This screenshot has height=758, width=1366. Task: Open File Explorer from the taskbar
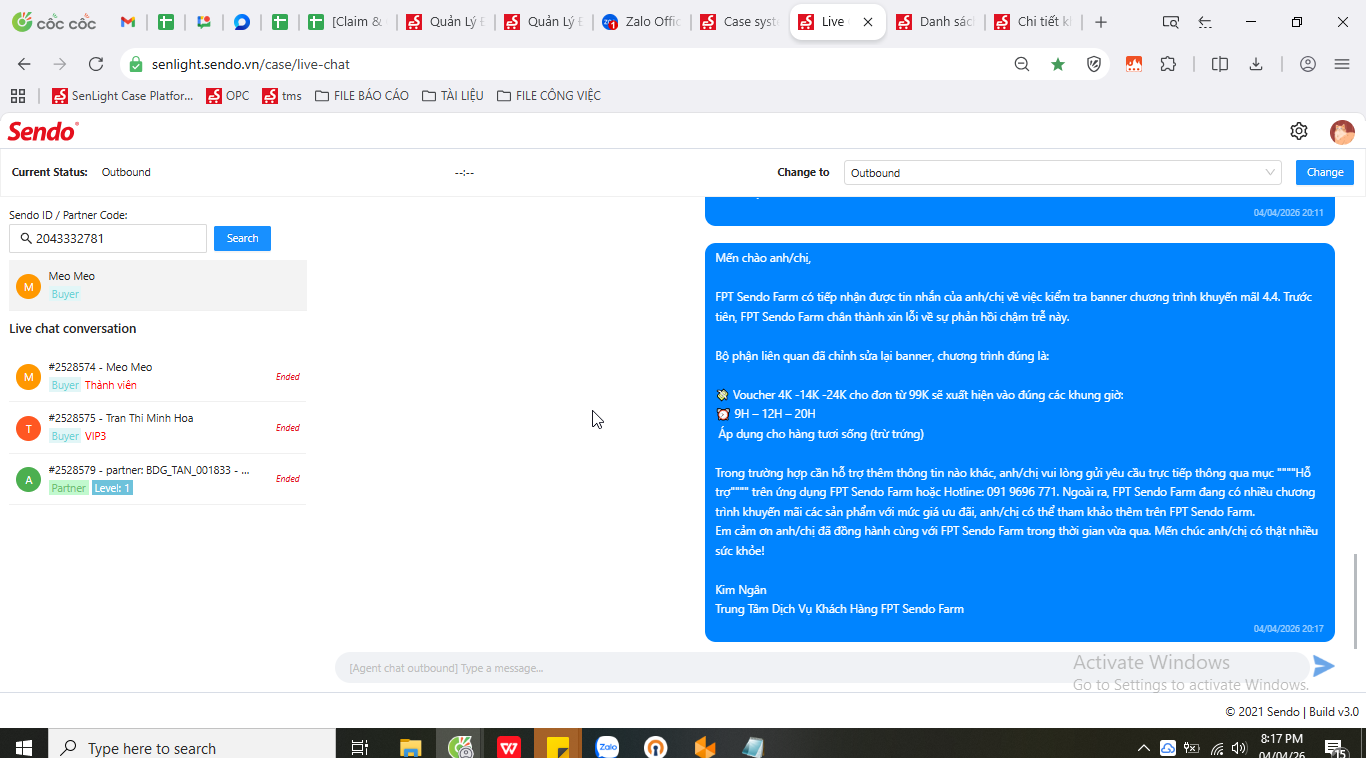411,747
